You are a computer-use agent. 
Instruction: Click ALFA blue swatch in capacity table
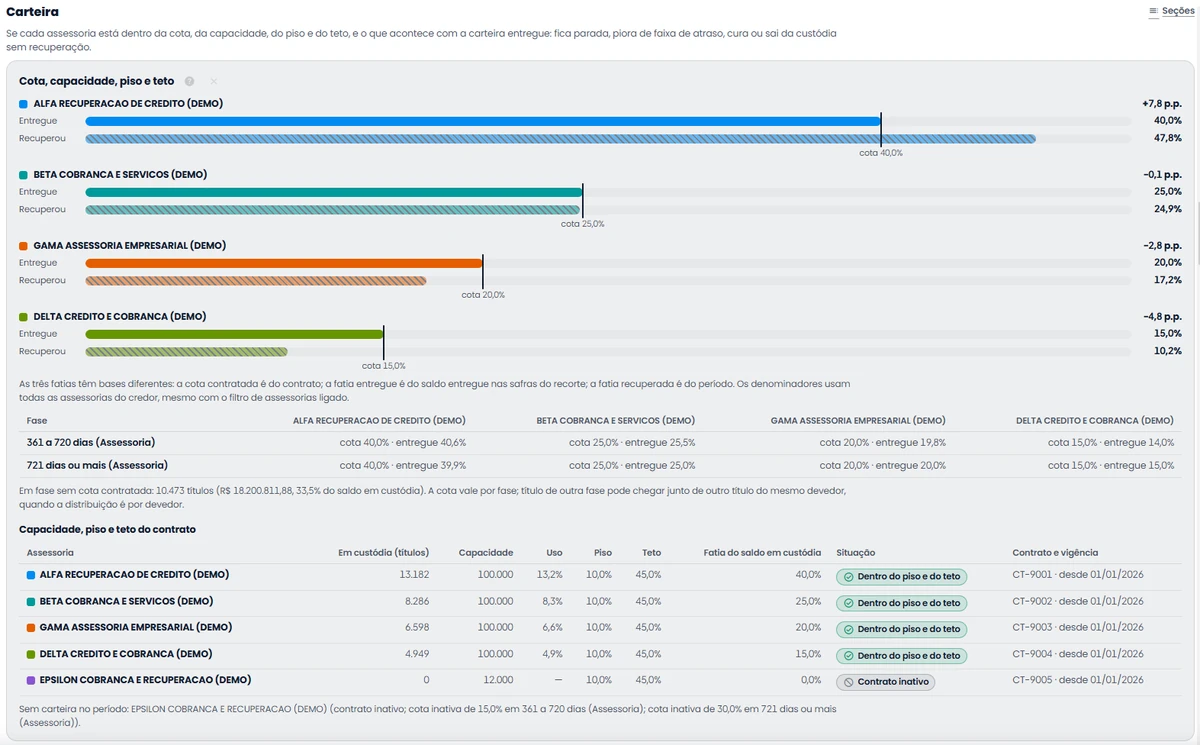pyautogui.click(x=31, y=576)
